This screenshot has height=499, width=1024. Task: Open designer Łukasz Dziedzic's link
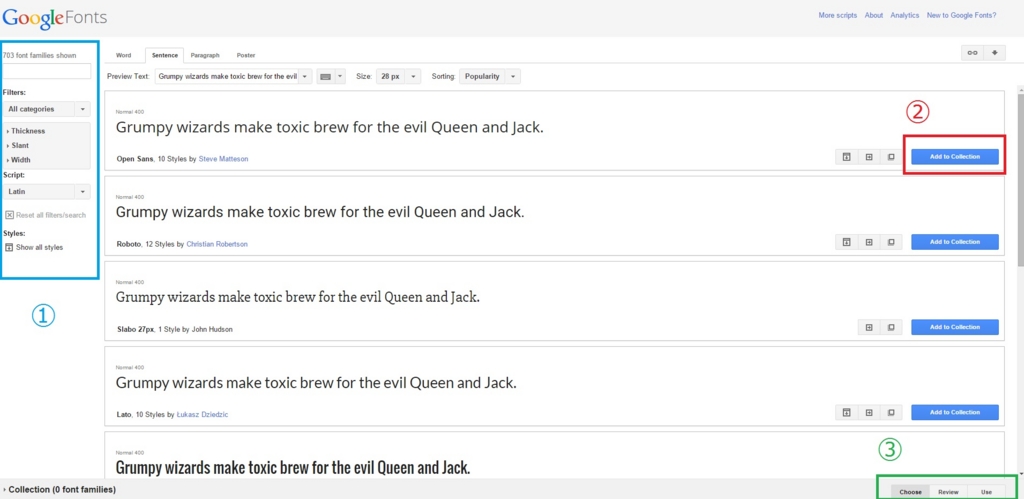pyautogui.click(x=202, y=415)
